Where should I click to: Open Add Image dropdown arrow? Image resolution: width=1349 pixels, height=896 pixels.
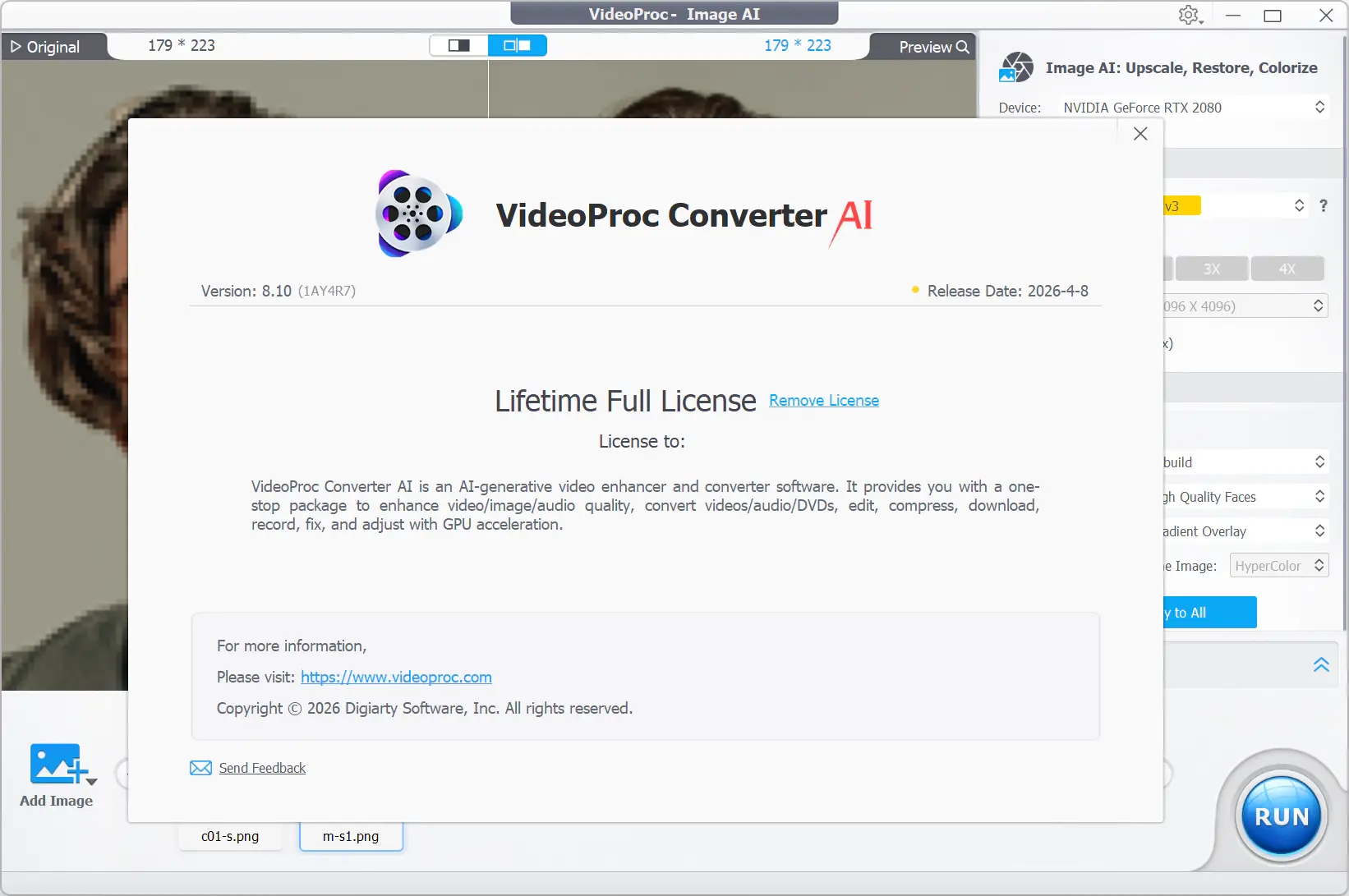point(92,781)
